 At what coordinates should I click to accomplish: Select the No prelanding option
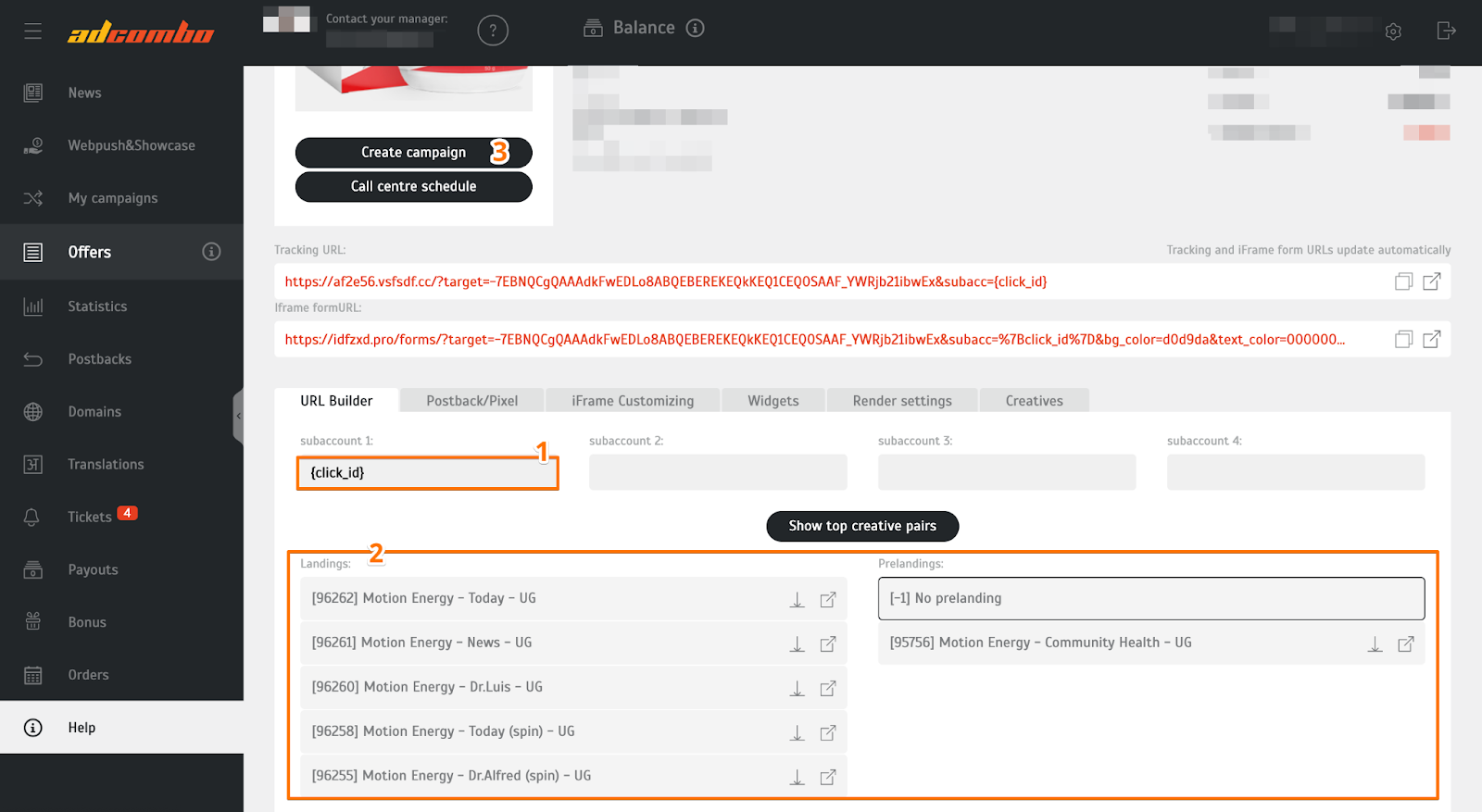(x=1150, y=598)
